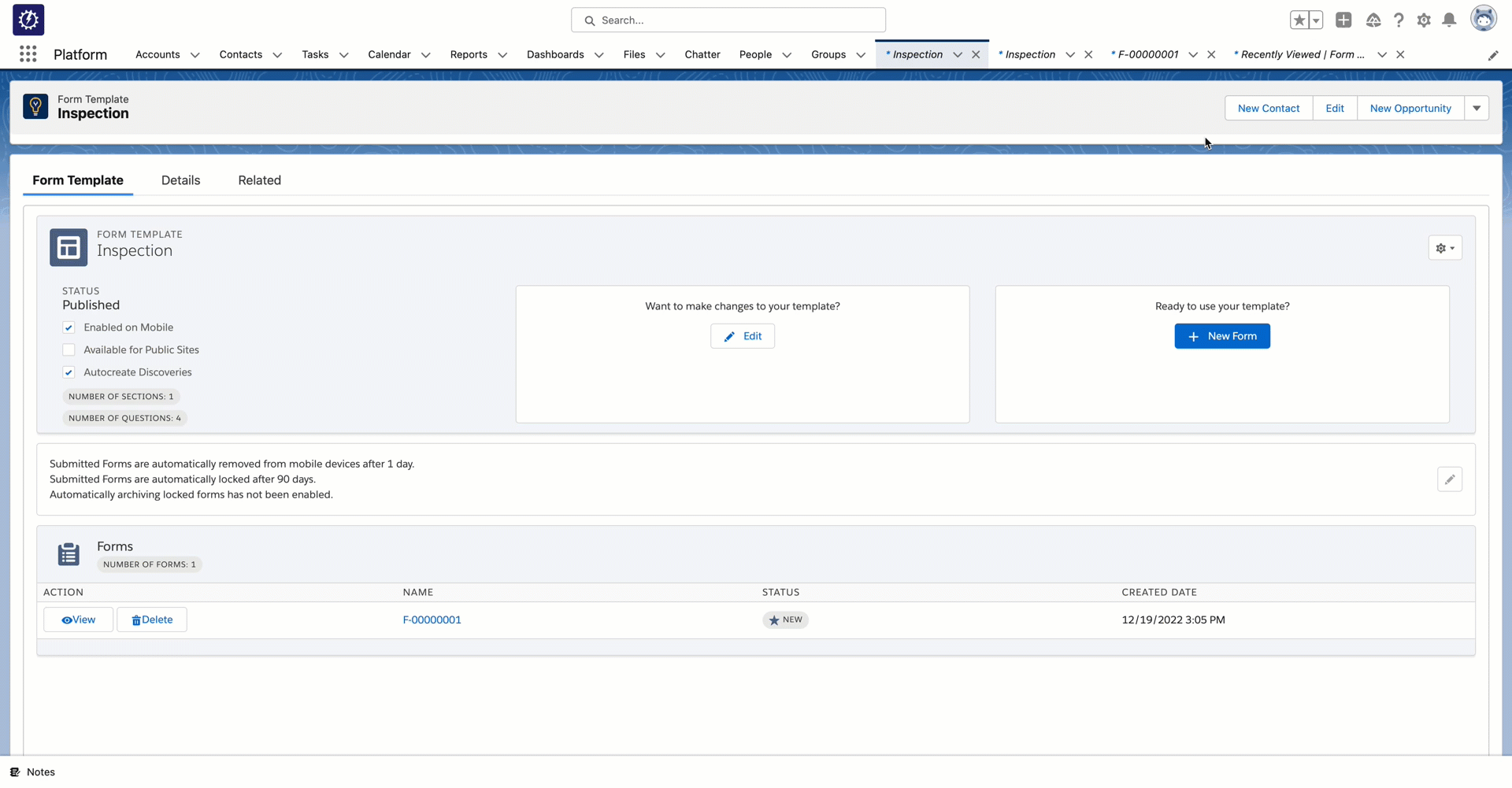Viewport: 1512px width, 788px height.
Task: Open the Setup gear icon
Action: 1424,20
